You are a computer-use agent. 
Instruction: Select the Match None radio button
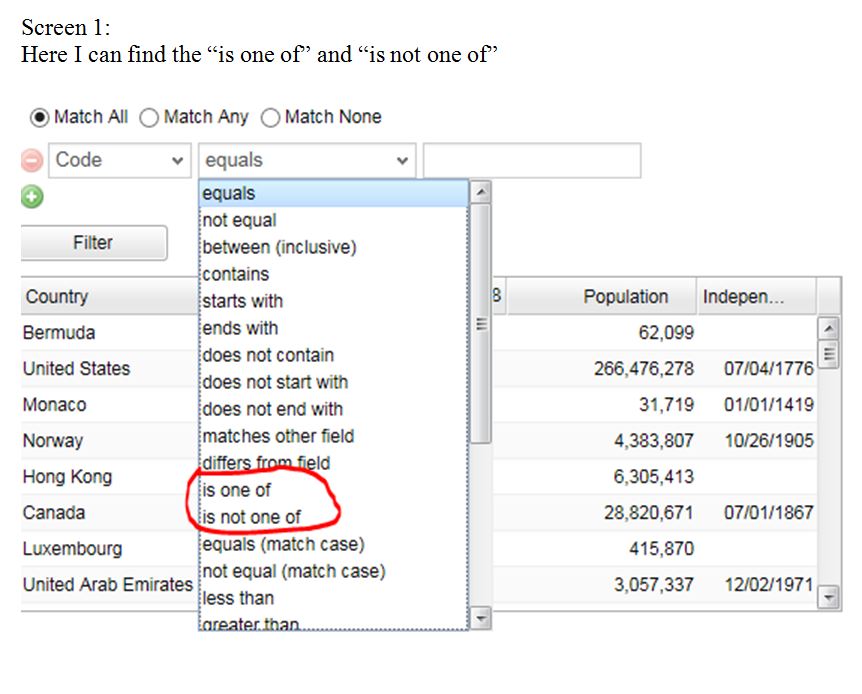[x=270, y=118]
